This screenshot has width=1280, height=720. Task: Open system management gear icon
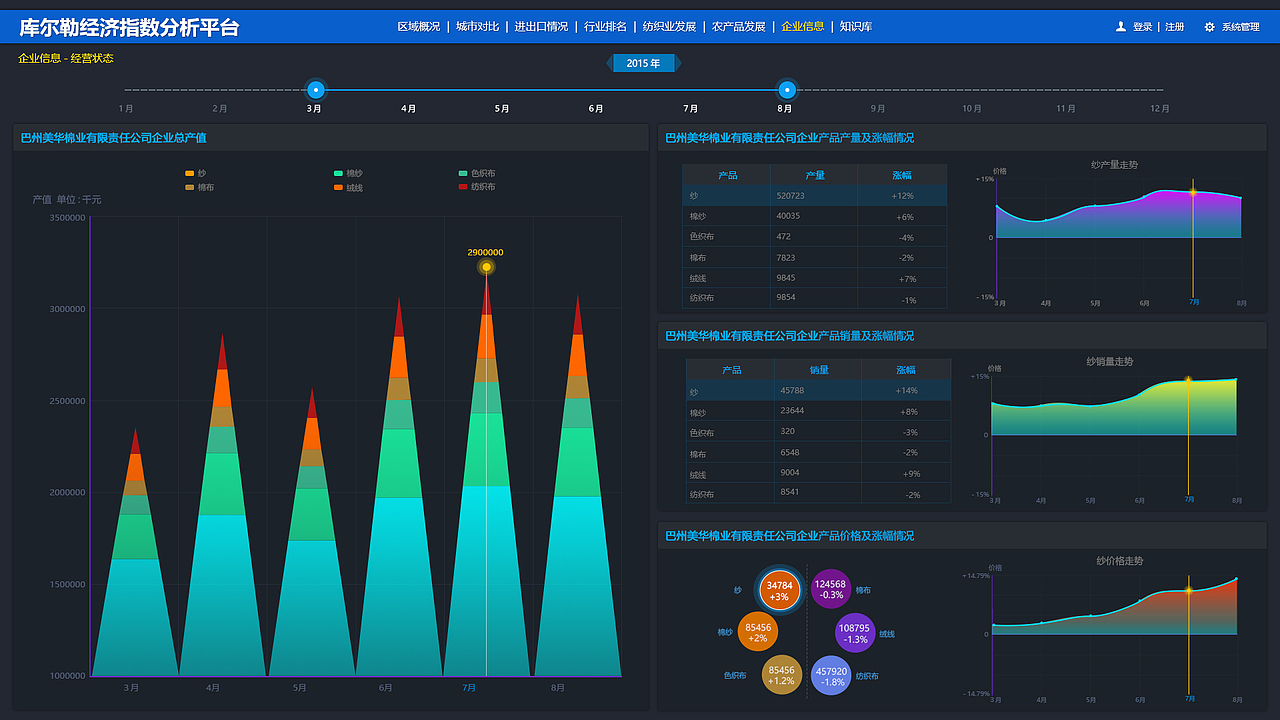point(1209,27)
